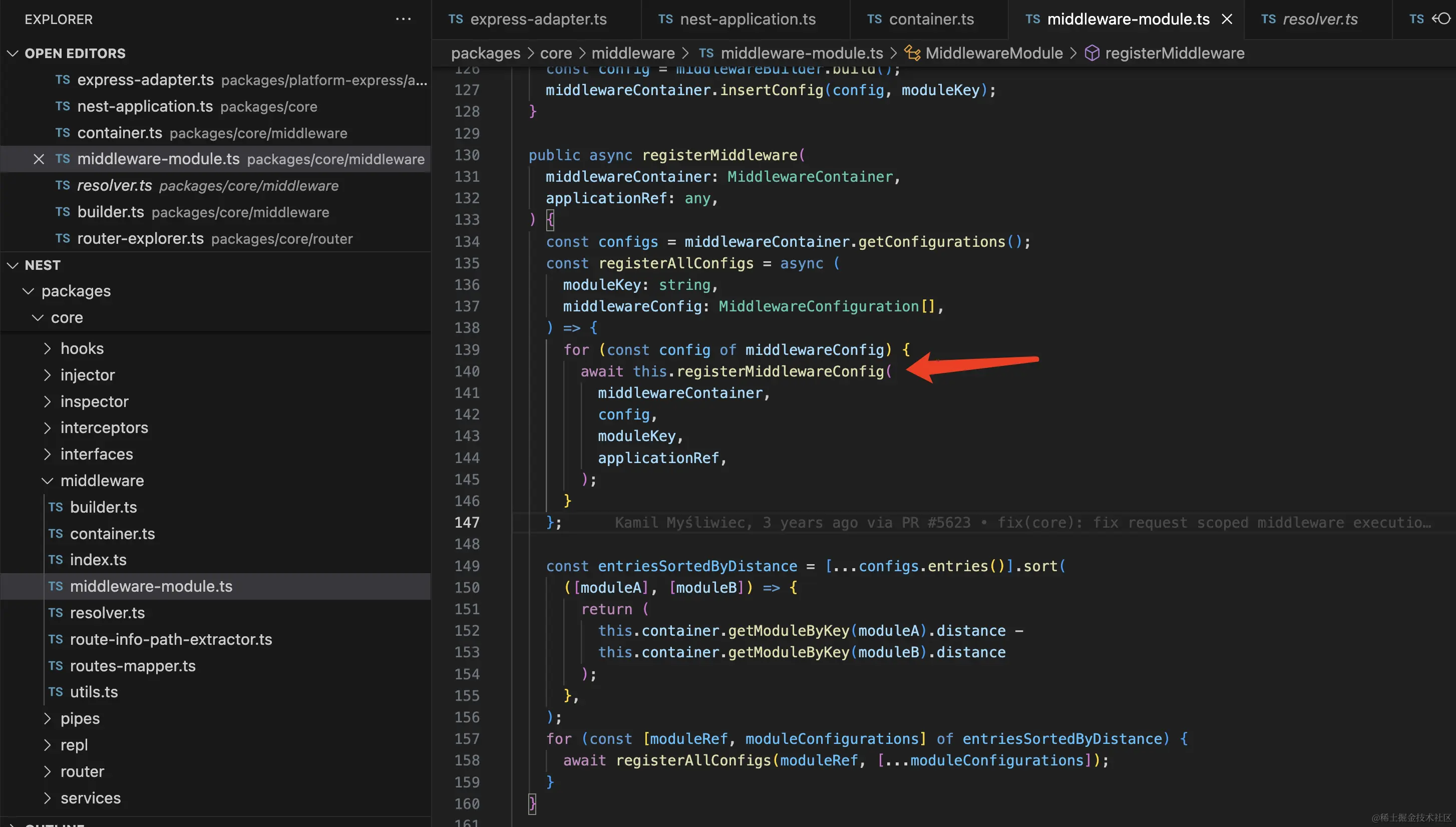Open route-info-path-extractor.ts file
The image size is (1456, 827).
click(x=216, y=639)
